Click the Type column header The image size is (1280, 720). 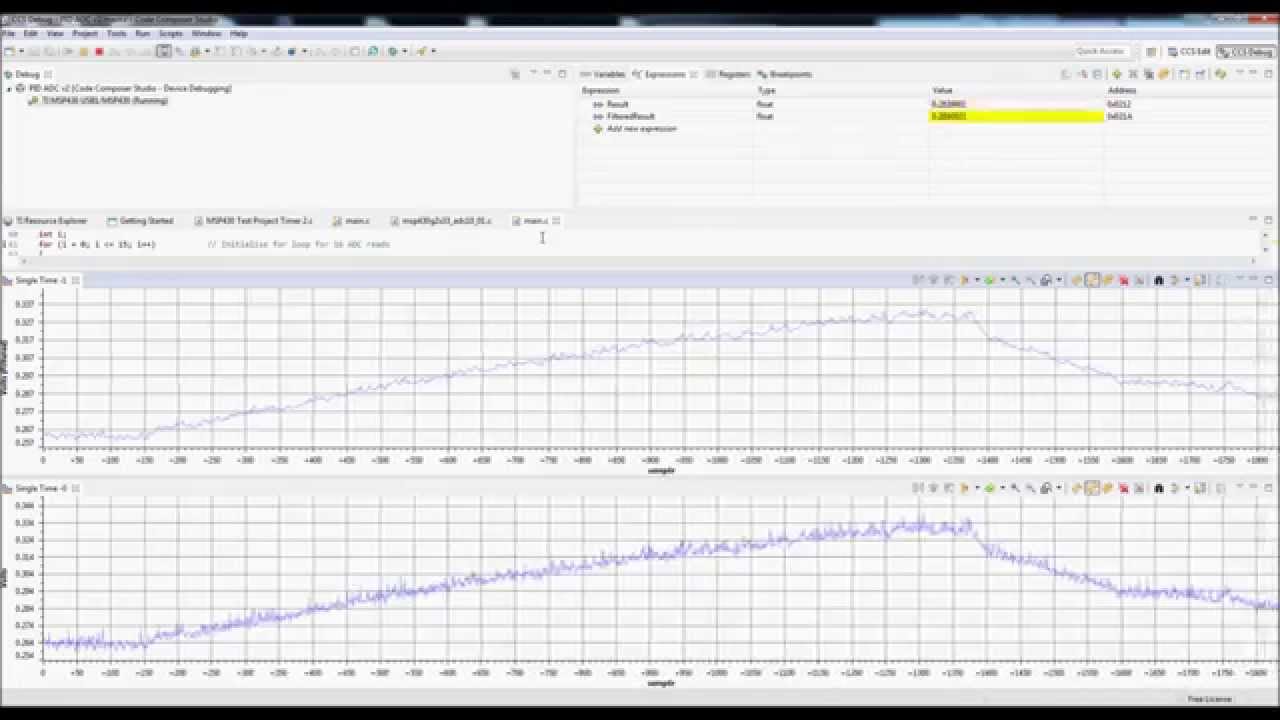pos(841,90)
